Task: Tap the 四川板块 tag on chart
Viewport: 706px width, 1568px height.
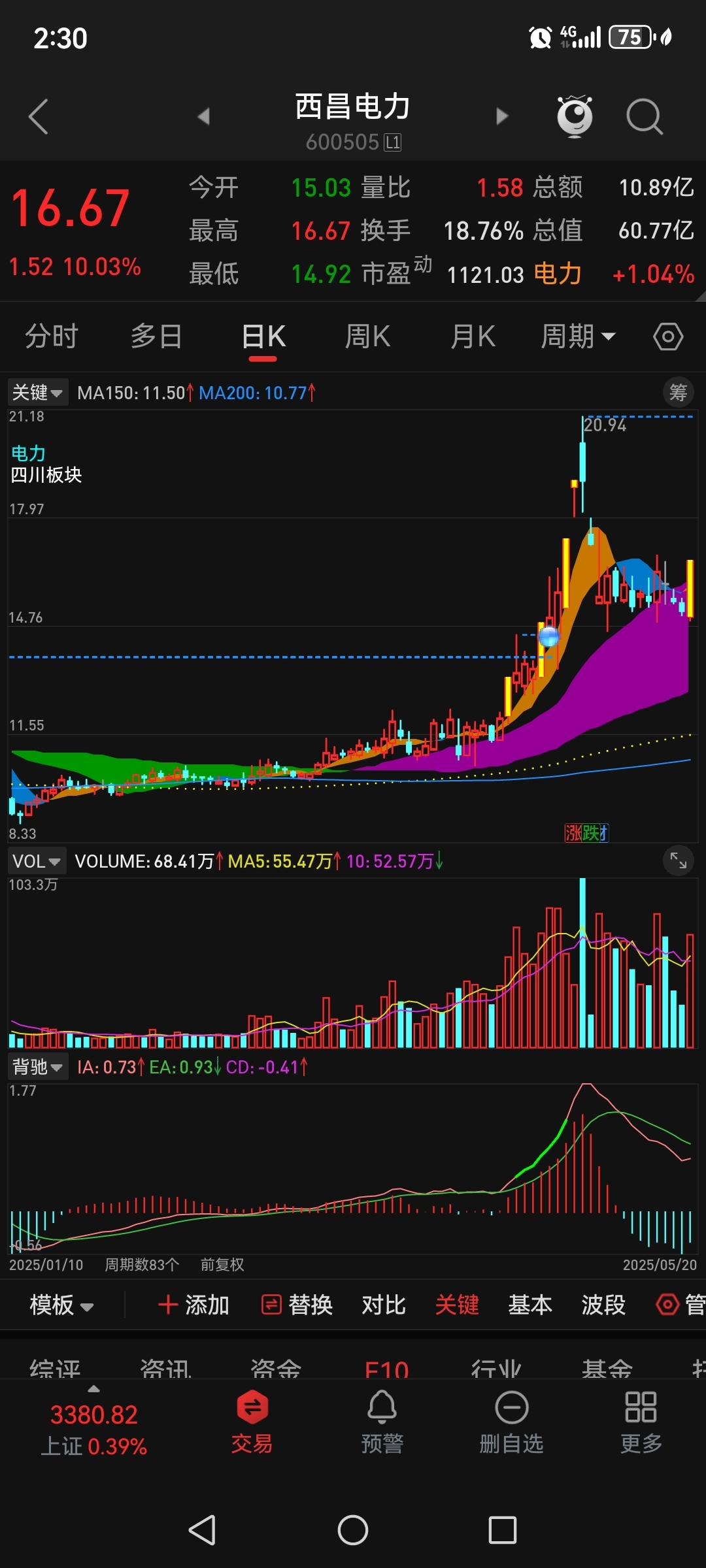Action: pos(46,475)
